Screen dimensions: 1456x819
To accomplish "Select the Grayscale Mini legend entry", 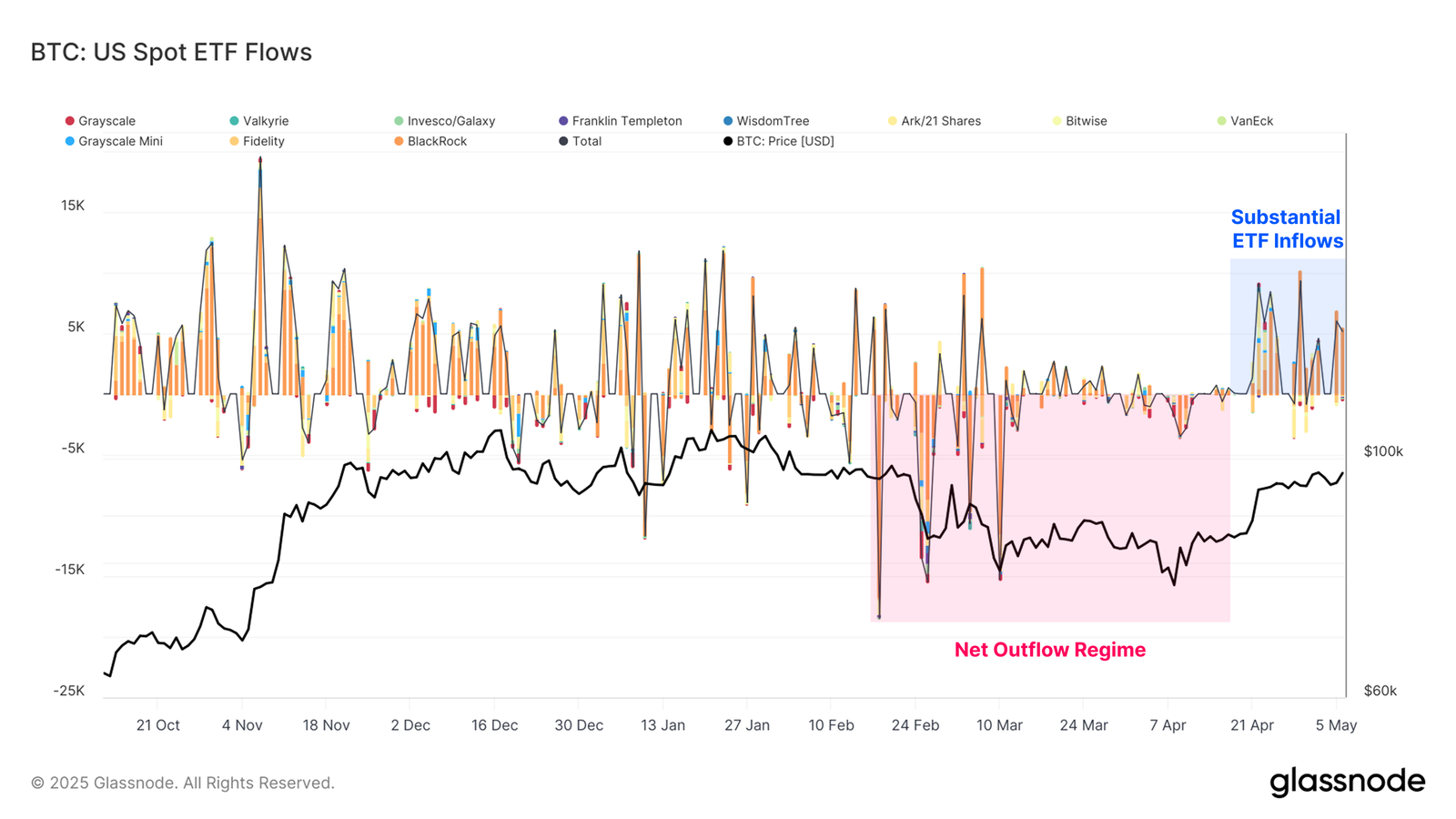I will (121, 141).
